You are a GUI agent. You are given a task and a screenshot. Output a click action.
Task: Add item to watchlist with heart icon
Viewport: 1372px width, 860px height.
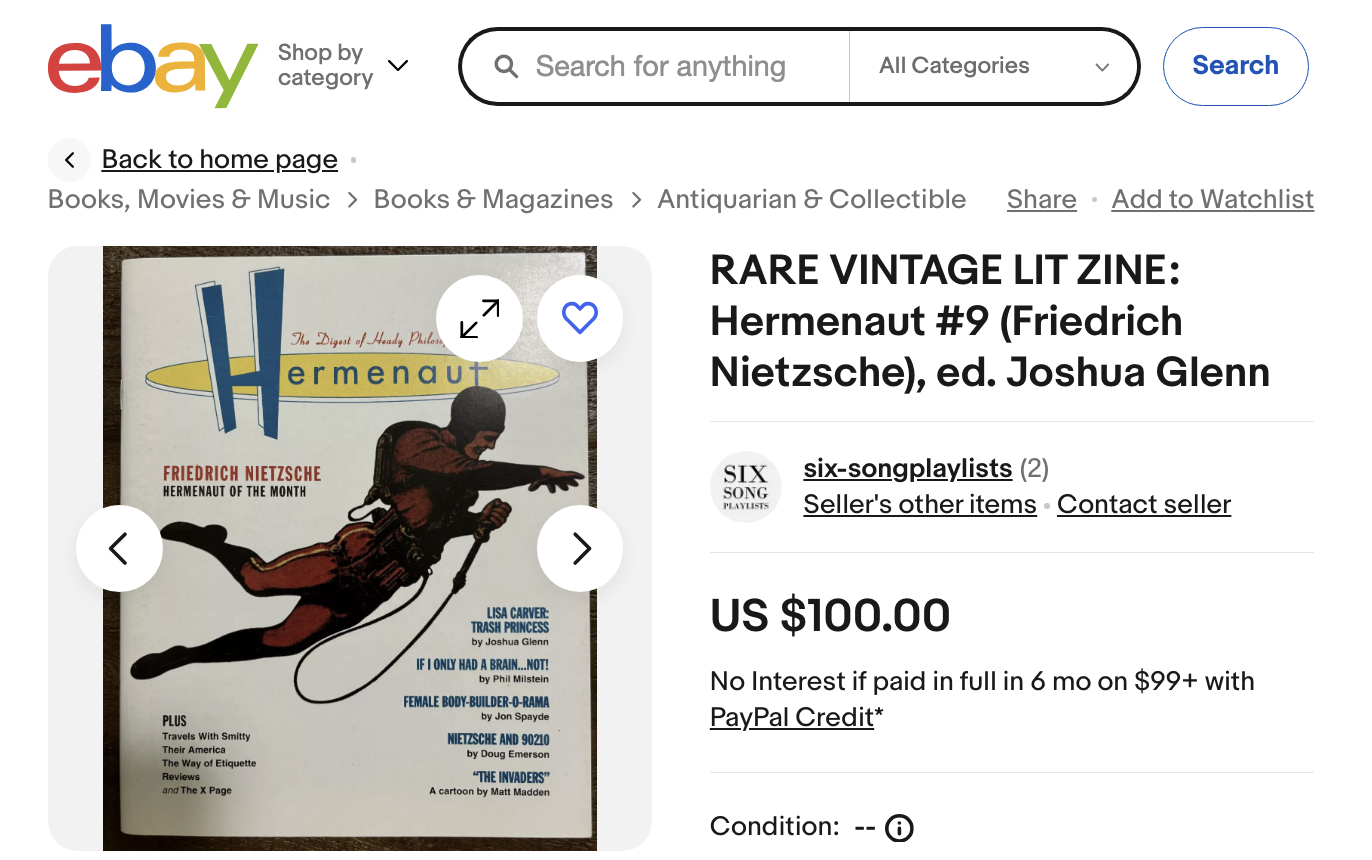[580, 318]
